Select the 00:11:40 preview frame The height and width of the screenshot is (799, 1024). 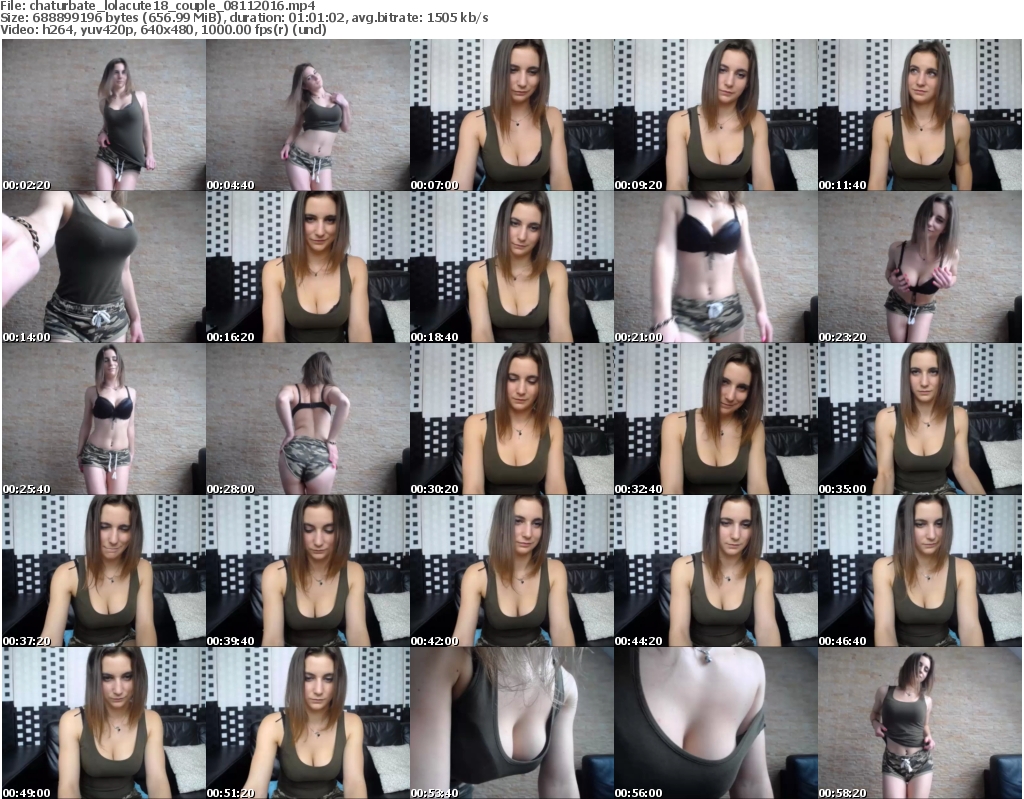tap(920, 115)
